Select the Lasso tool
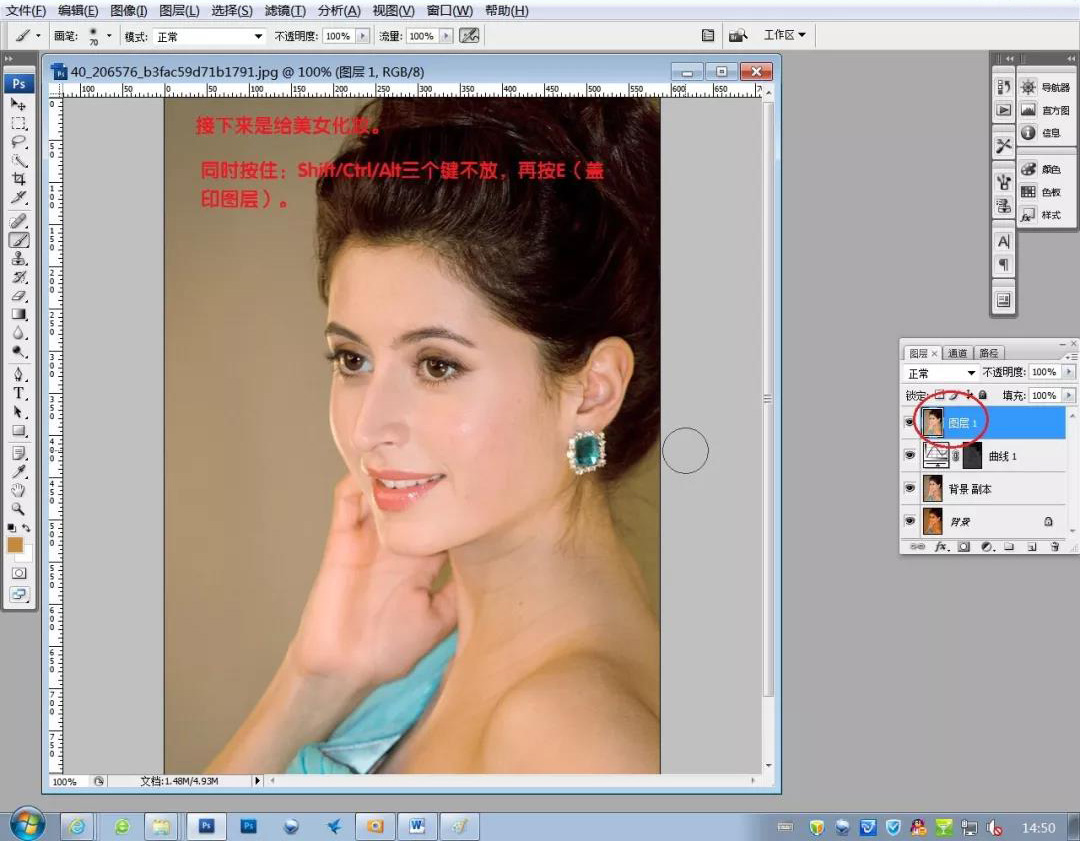Screen dimensions: 1080x841 click(x=18, y=142)
